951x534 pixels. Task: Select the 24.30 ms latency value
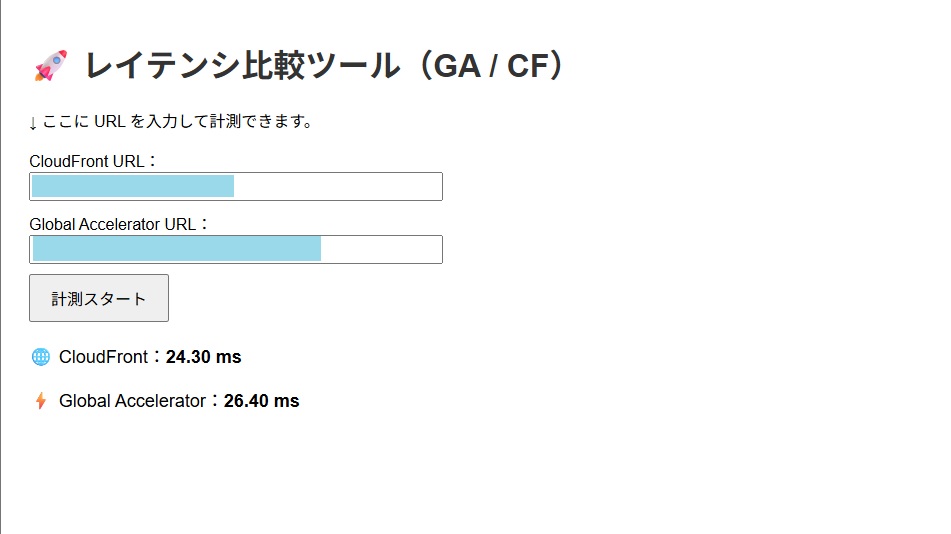[x=203, y=357]
